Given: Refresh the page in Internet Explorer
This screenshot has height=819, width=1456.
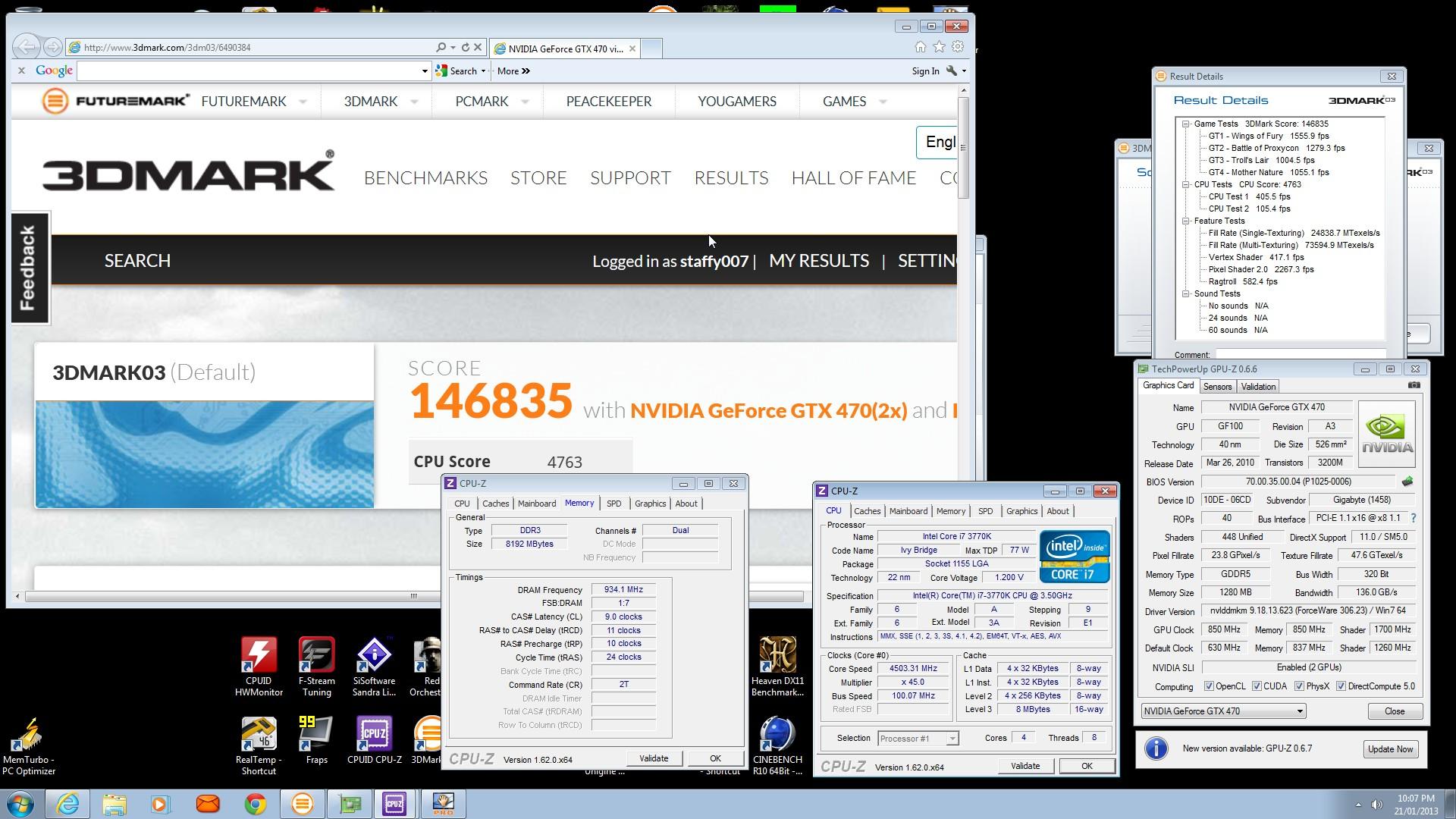Looking at the screenshot, I should coord(465,47).
